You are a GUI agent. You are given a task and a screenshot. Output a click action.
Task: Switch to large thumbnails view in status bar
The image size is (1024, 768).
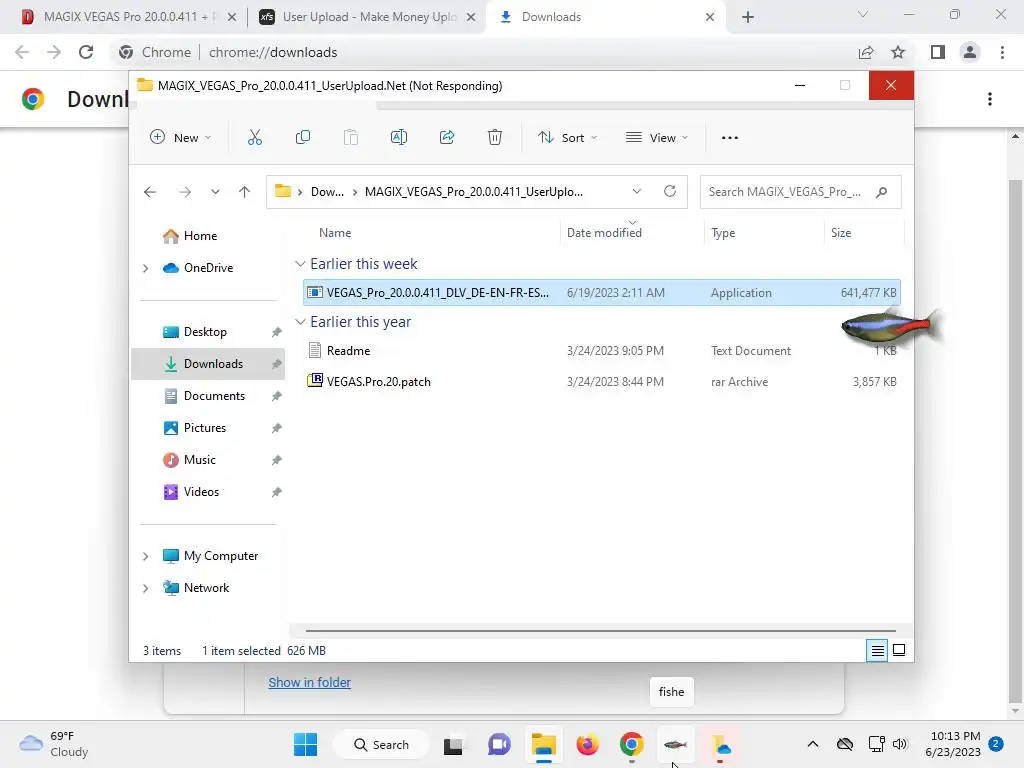899,650
